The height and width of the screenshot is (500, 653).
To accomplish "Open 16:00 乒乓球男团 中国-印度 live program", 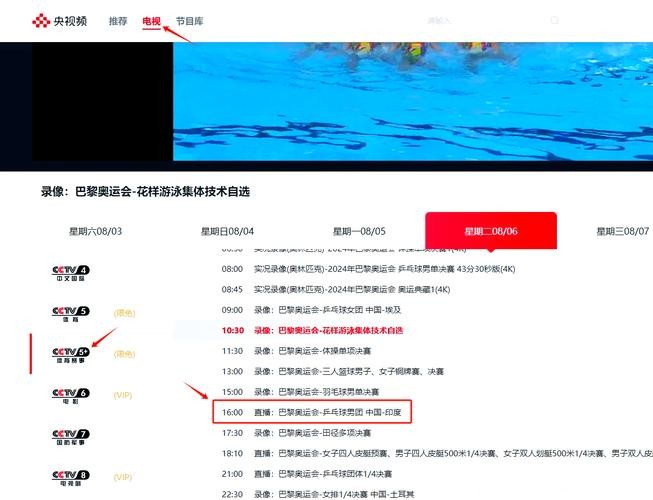I will pos(312,412).
